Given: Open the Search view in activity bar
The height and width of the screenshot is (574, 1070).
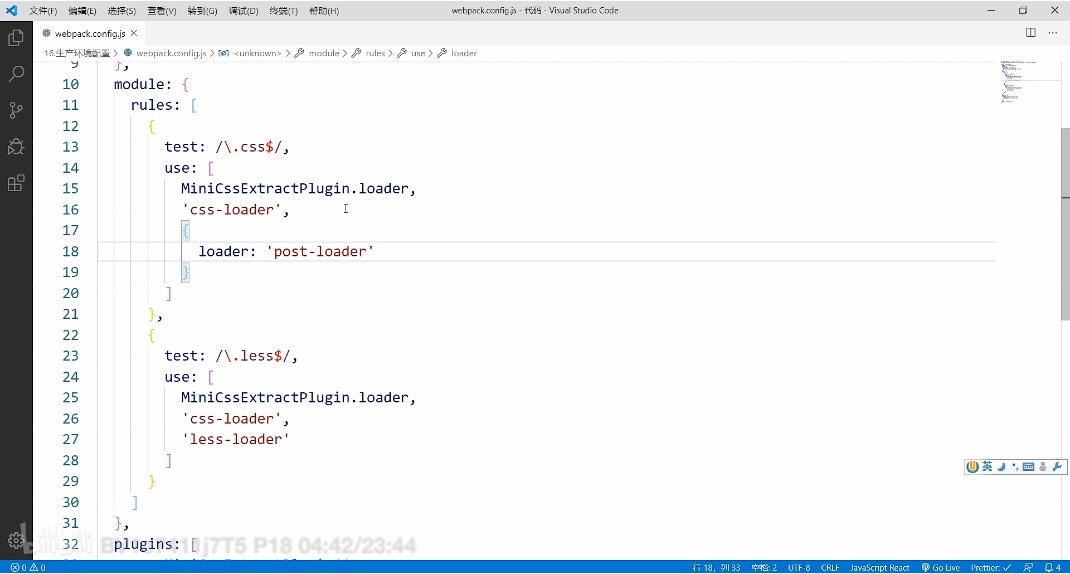Looking at the screenshot, I should (x=16, y=74).
